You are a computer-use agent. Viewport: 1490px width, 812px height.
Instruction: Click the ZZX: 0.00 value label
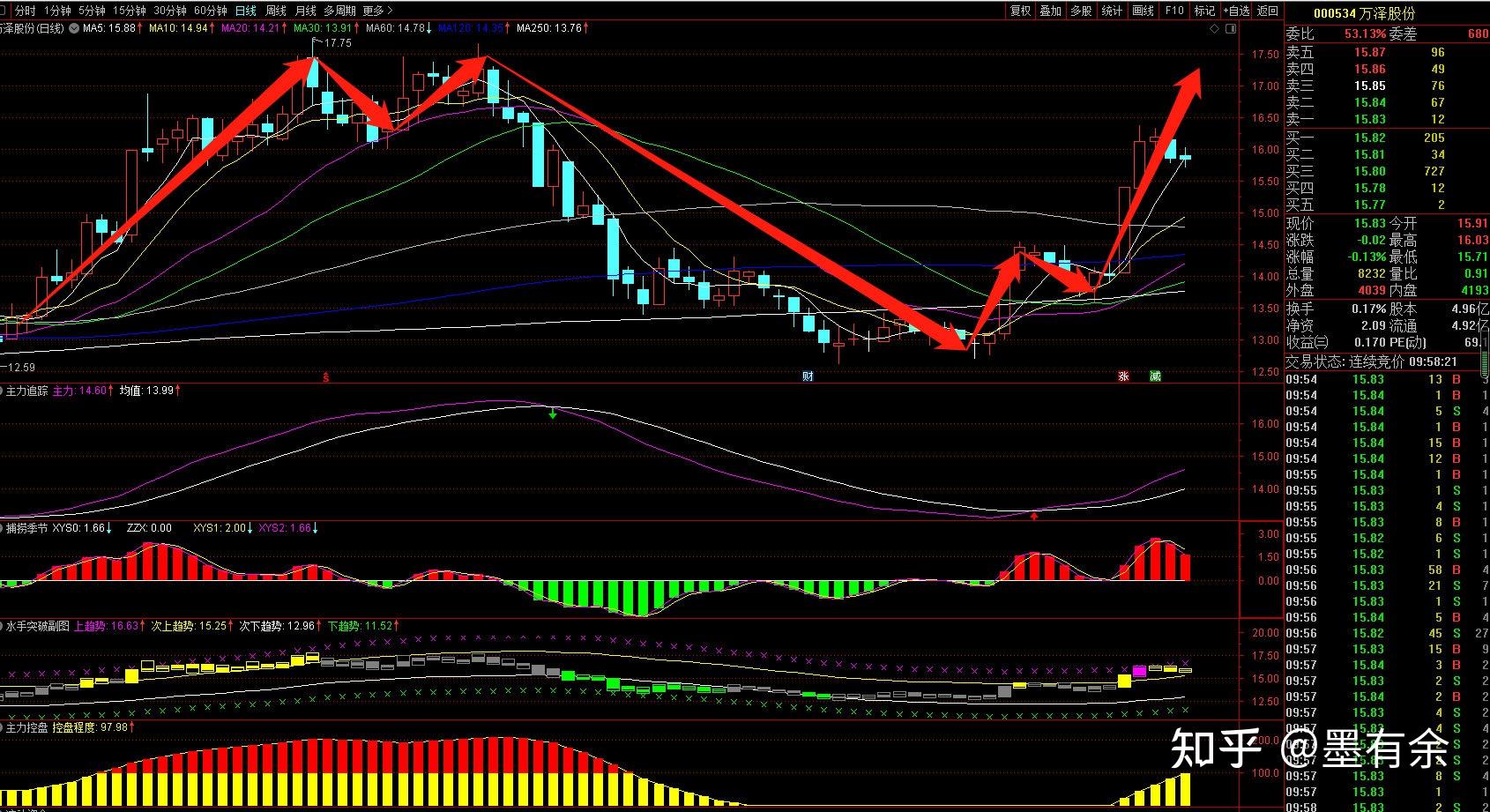tap(150, 528)
